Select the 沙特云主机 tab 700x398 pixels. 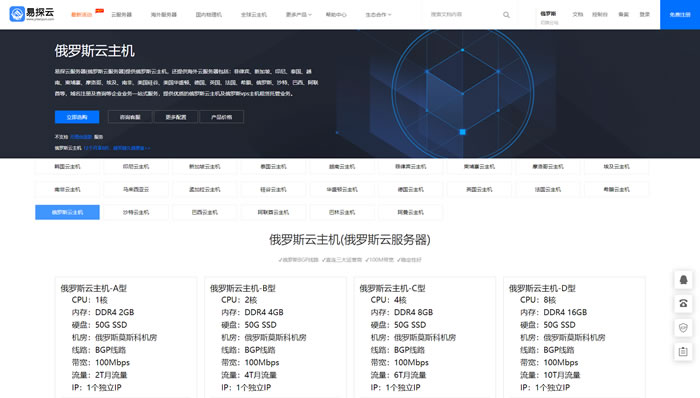[x=136, y=212]
